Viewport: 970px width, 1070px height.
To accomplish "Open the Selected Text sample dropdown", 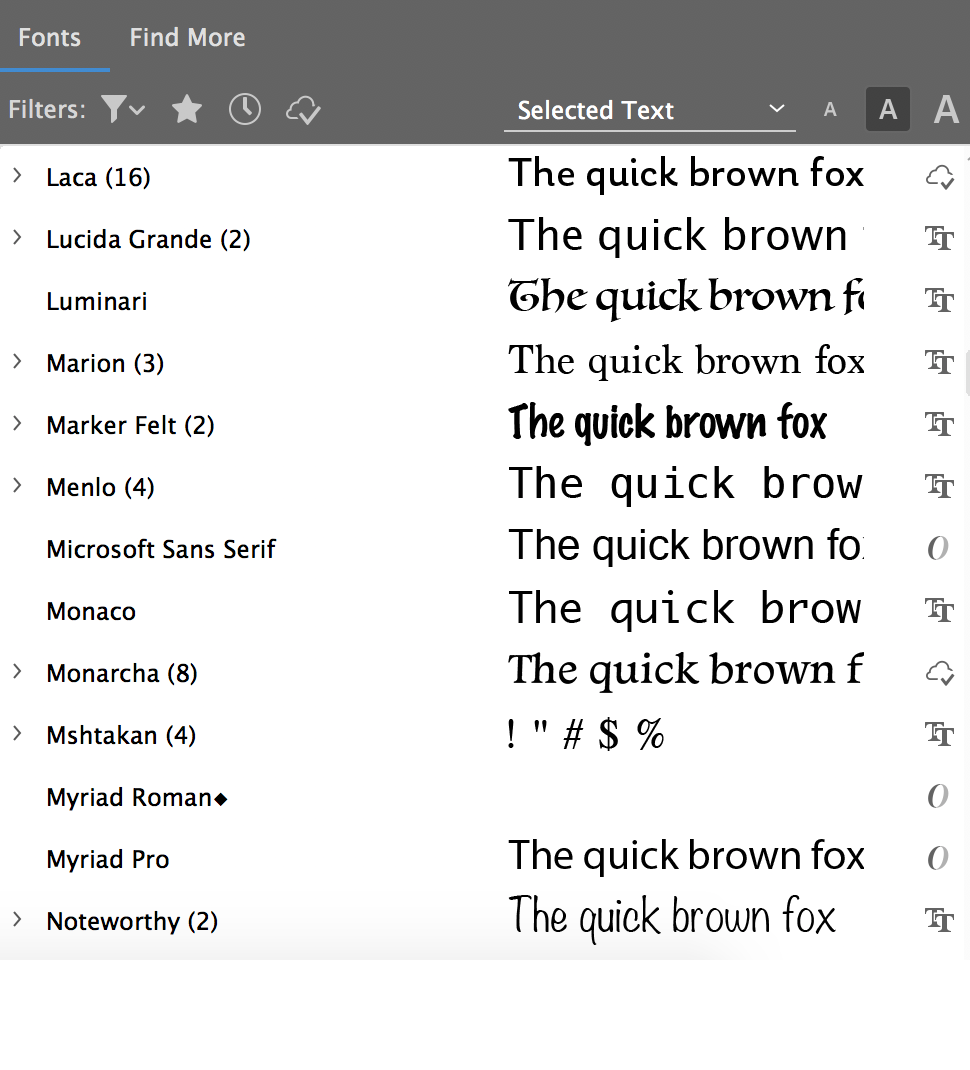I will [649, 110].
